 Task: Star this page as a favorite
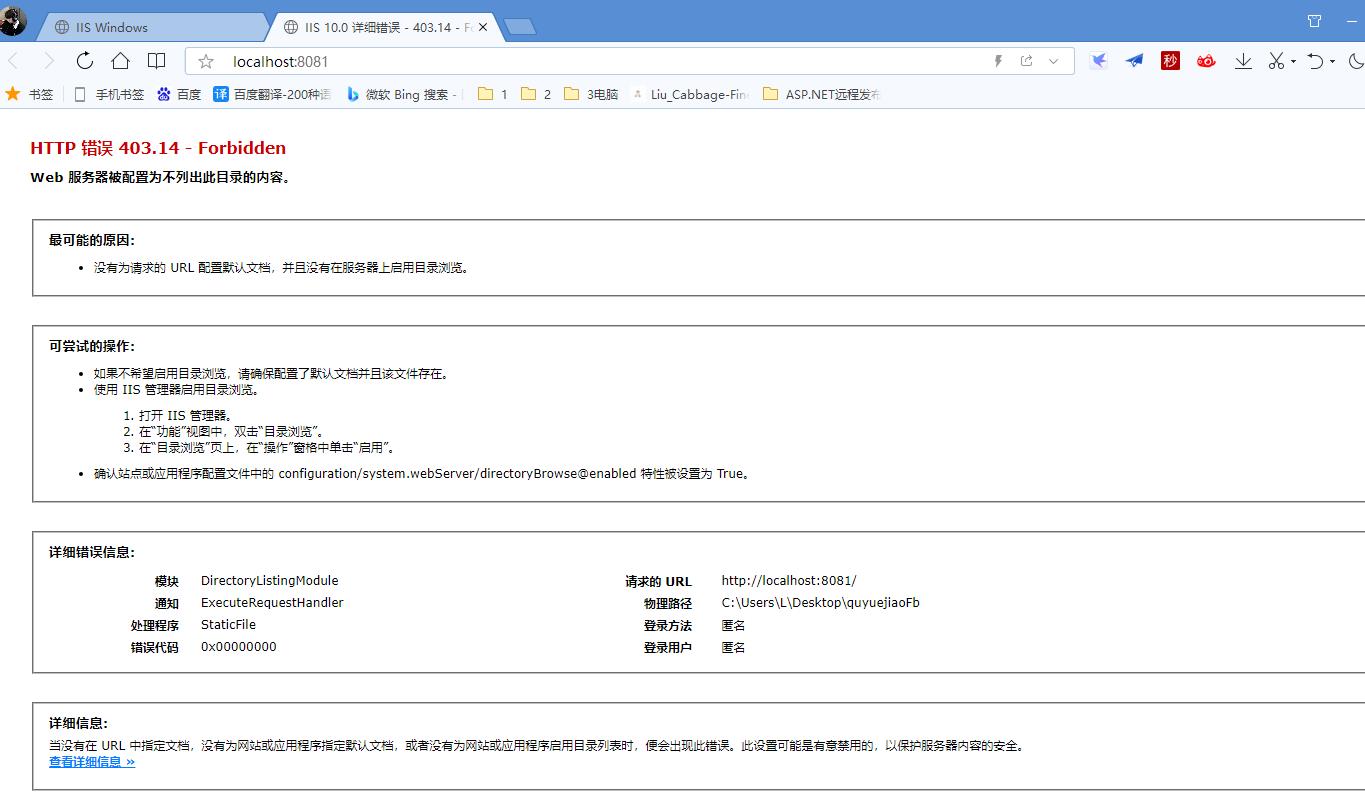click(206, 61)
